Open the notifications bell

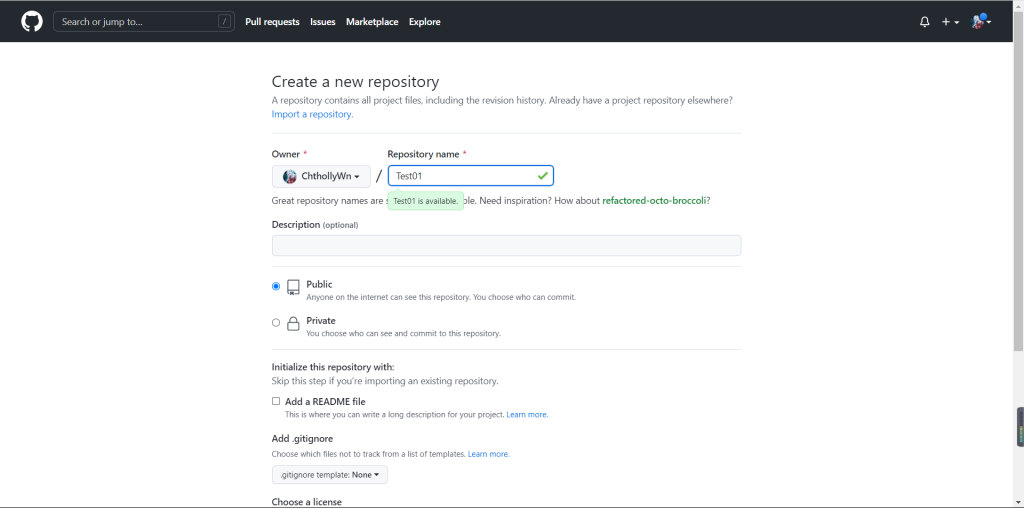click(x=924, y=22)
